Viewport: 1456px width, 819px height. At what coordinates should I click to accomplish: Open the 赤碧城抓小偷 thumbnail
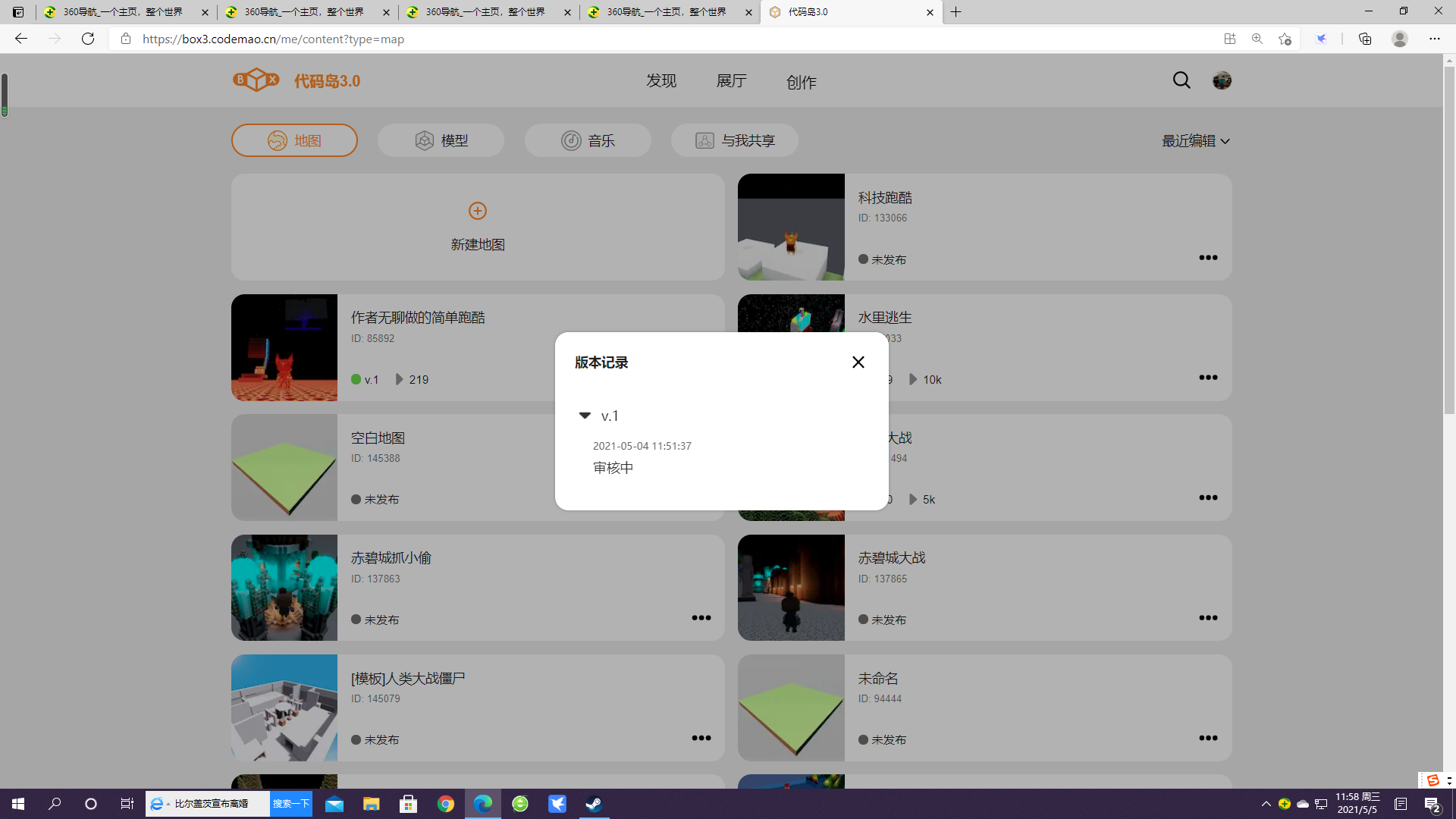pos(284,588)
